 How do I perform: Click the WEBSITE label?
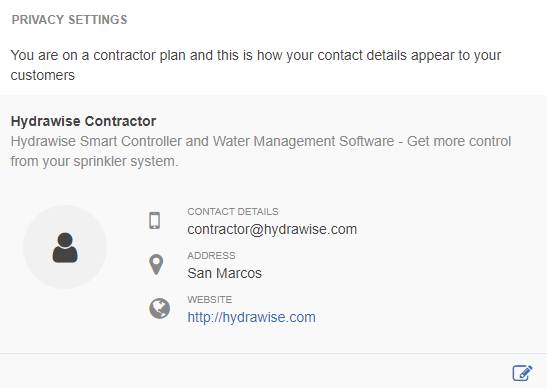[209, 299]
